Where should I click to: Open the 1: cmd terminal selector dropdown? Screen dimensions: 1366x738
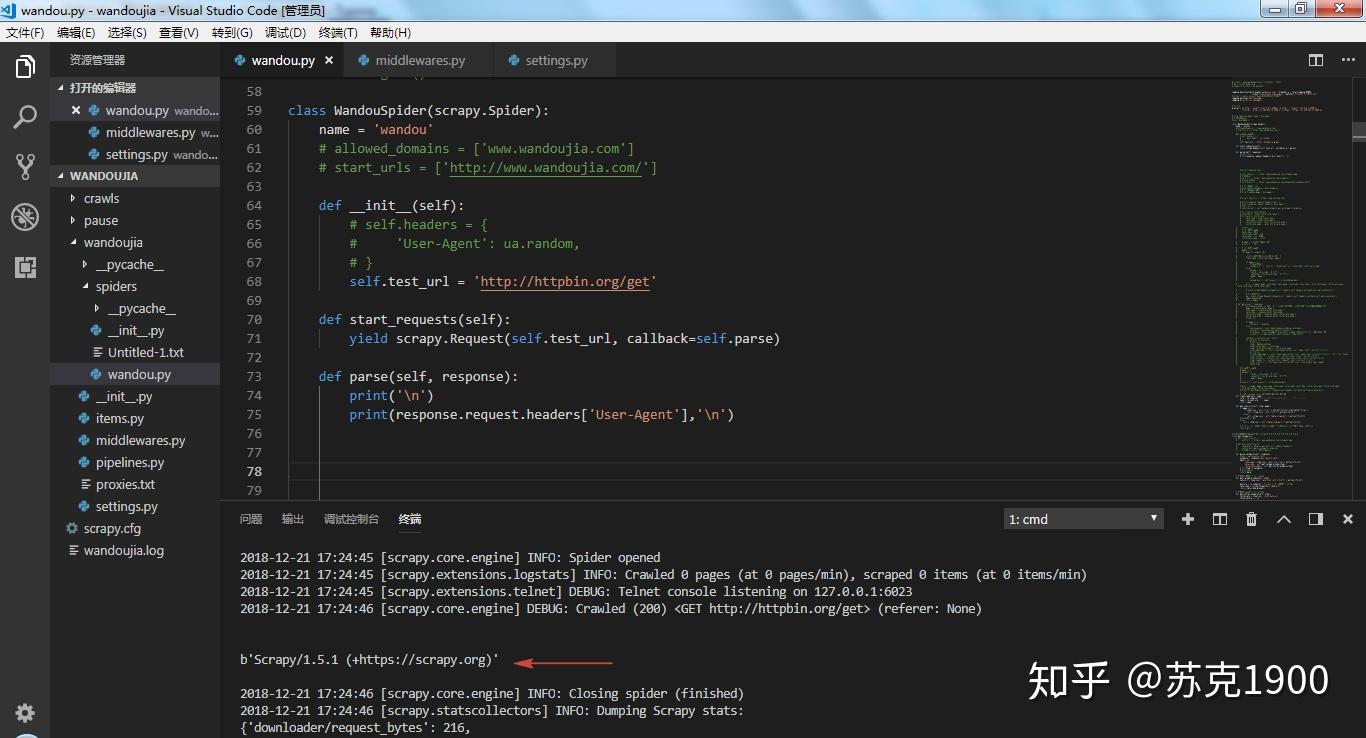click(x=1082, y=518)
